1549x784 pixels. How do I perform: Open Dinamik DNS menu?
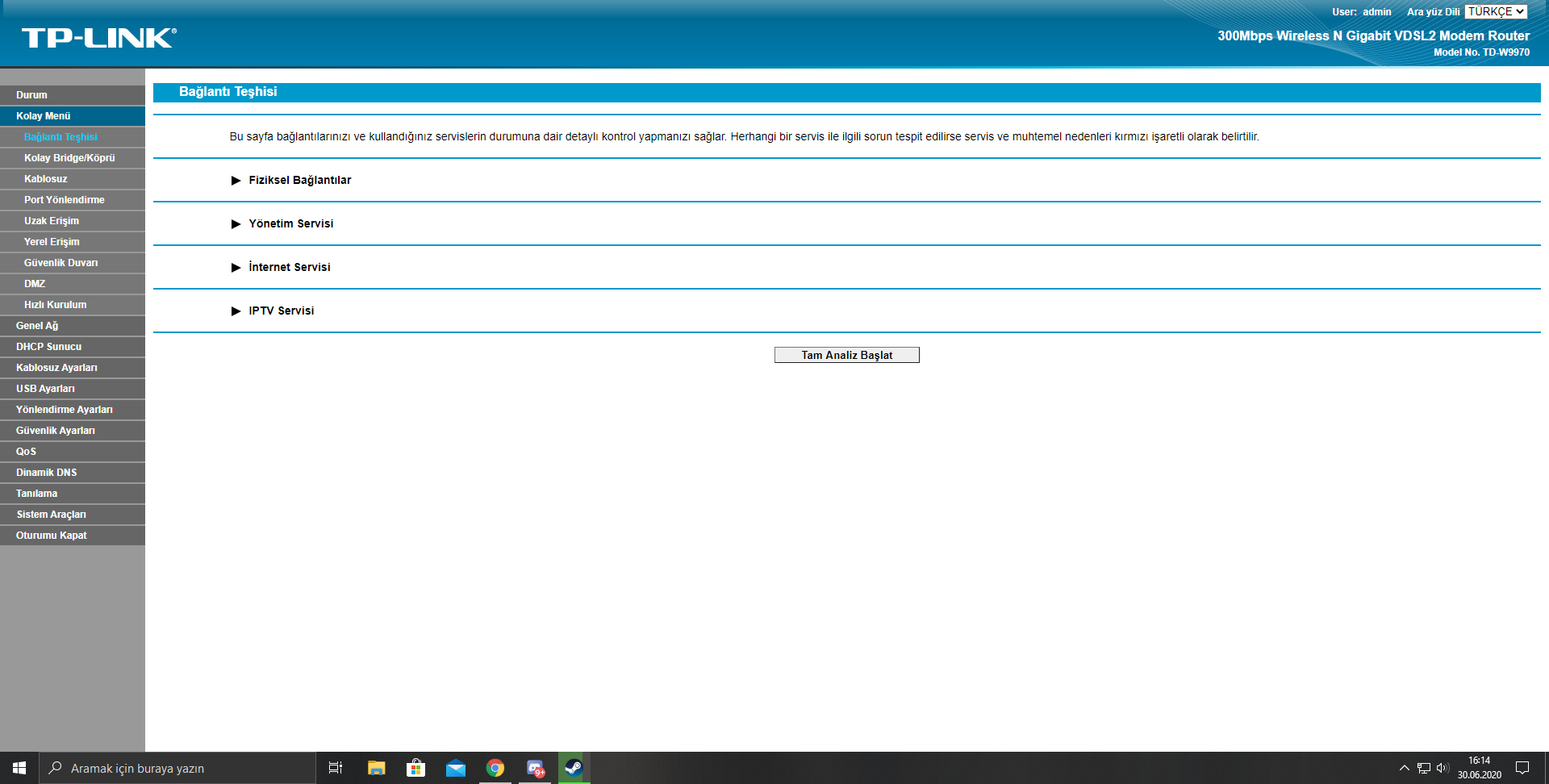(73, 473)
